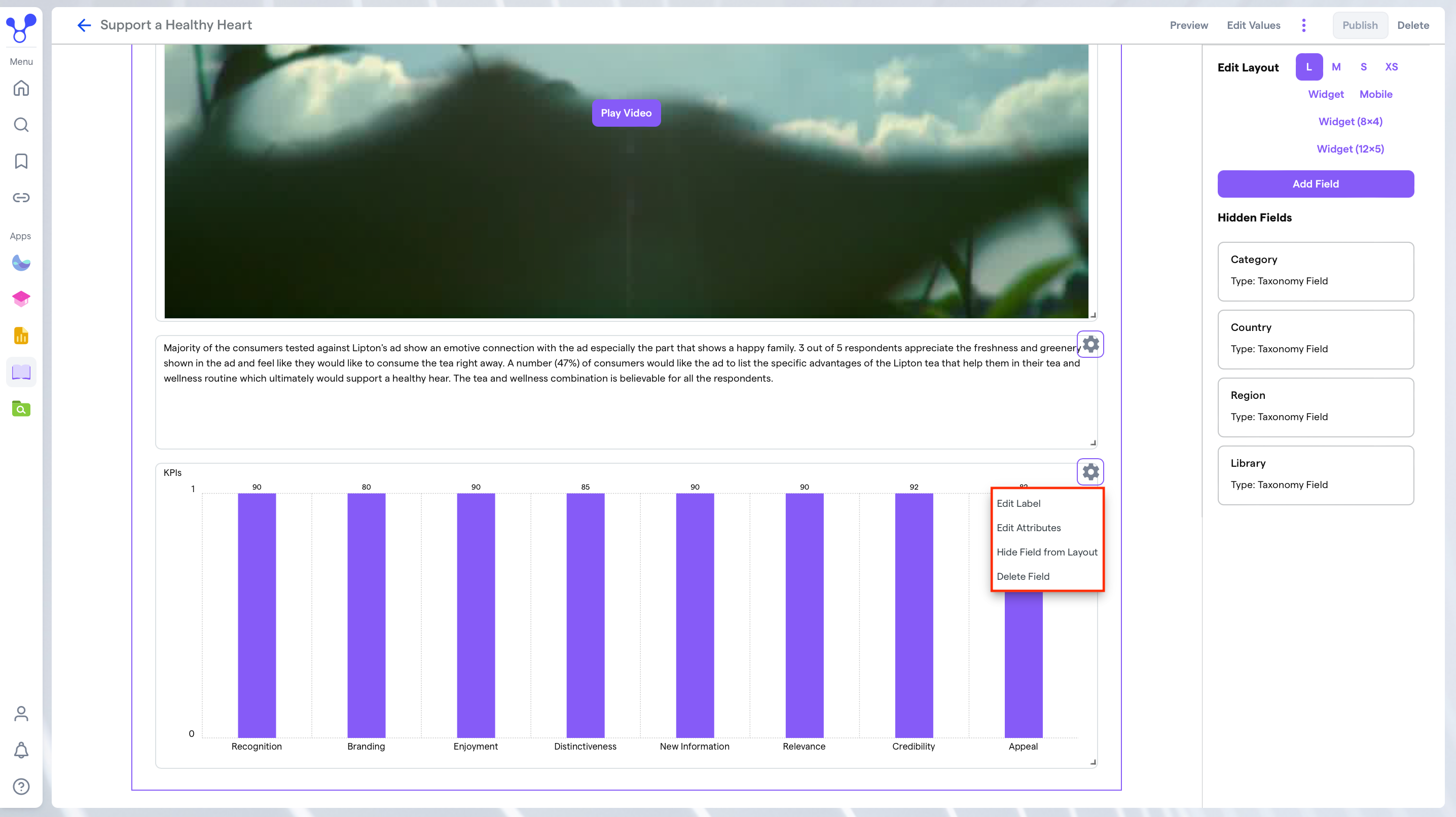Select the Widget (8×4) layout
The width and height of the screenshot is (1456, 817).
1351,122
